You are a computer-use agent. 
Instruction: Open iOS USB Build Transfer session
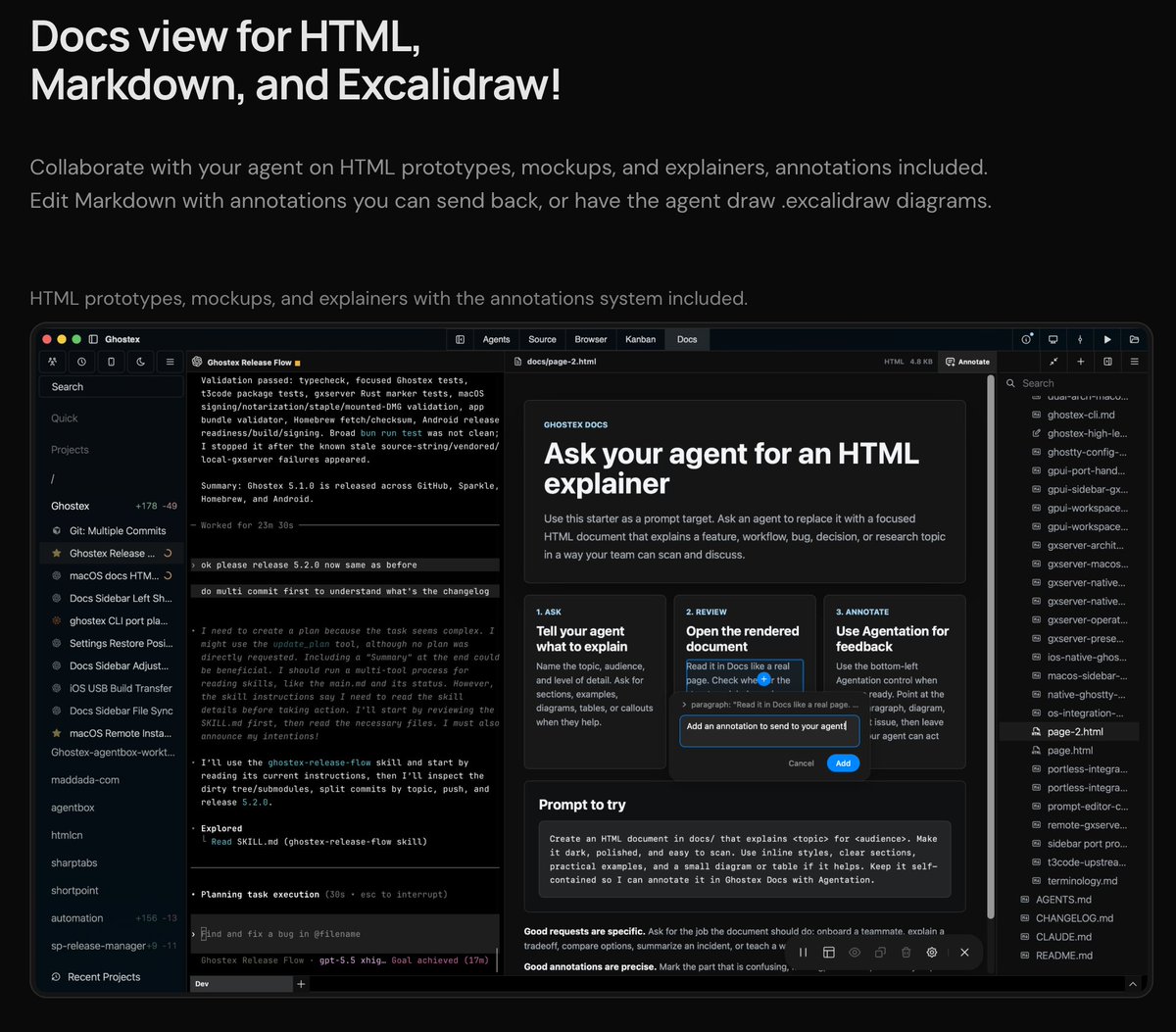point(112,688)
